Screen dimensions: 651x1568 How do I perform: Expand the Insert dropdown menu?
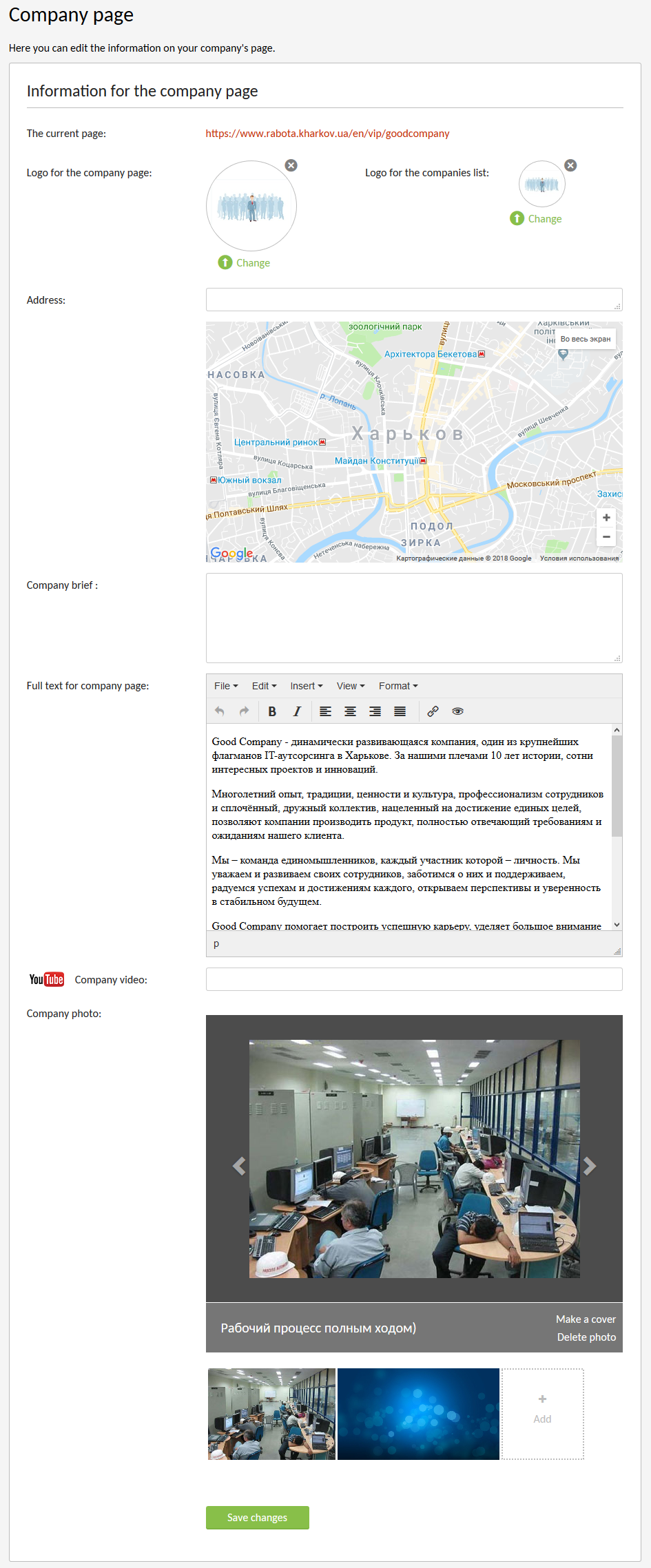tap(306, 686)
